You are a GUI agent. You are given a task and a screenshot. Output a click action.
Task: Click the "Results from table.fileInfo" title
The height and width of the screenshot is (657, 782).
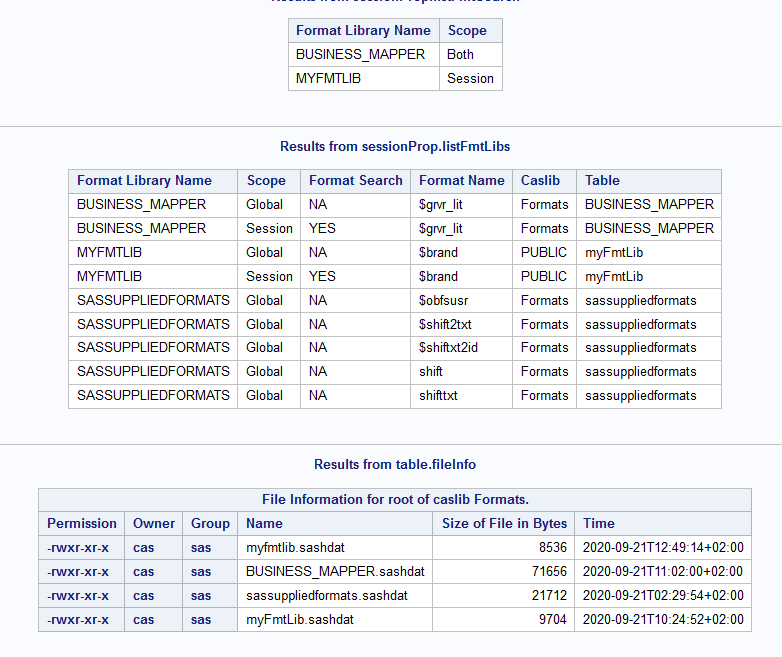[395, 465]
